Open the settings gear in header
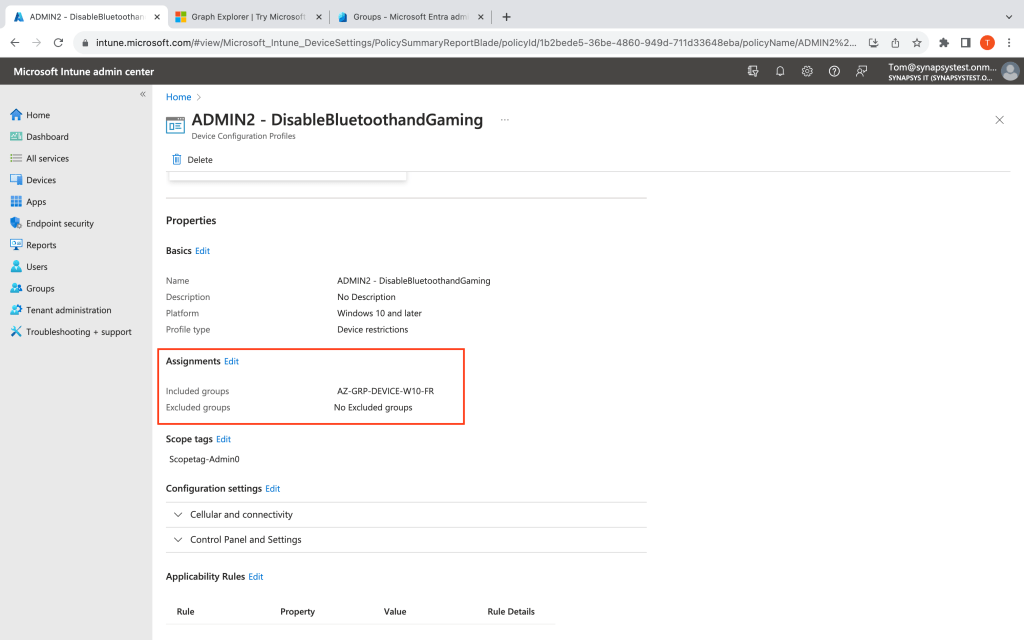Viewport: 1024px width, 640px height. [x=807, y=71]
